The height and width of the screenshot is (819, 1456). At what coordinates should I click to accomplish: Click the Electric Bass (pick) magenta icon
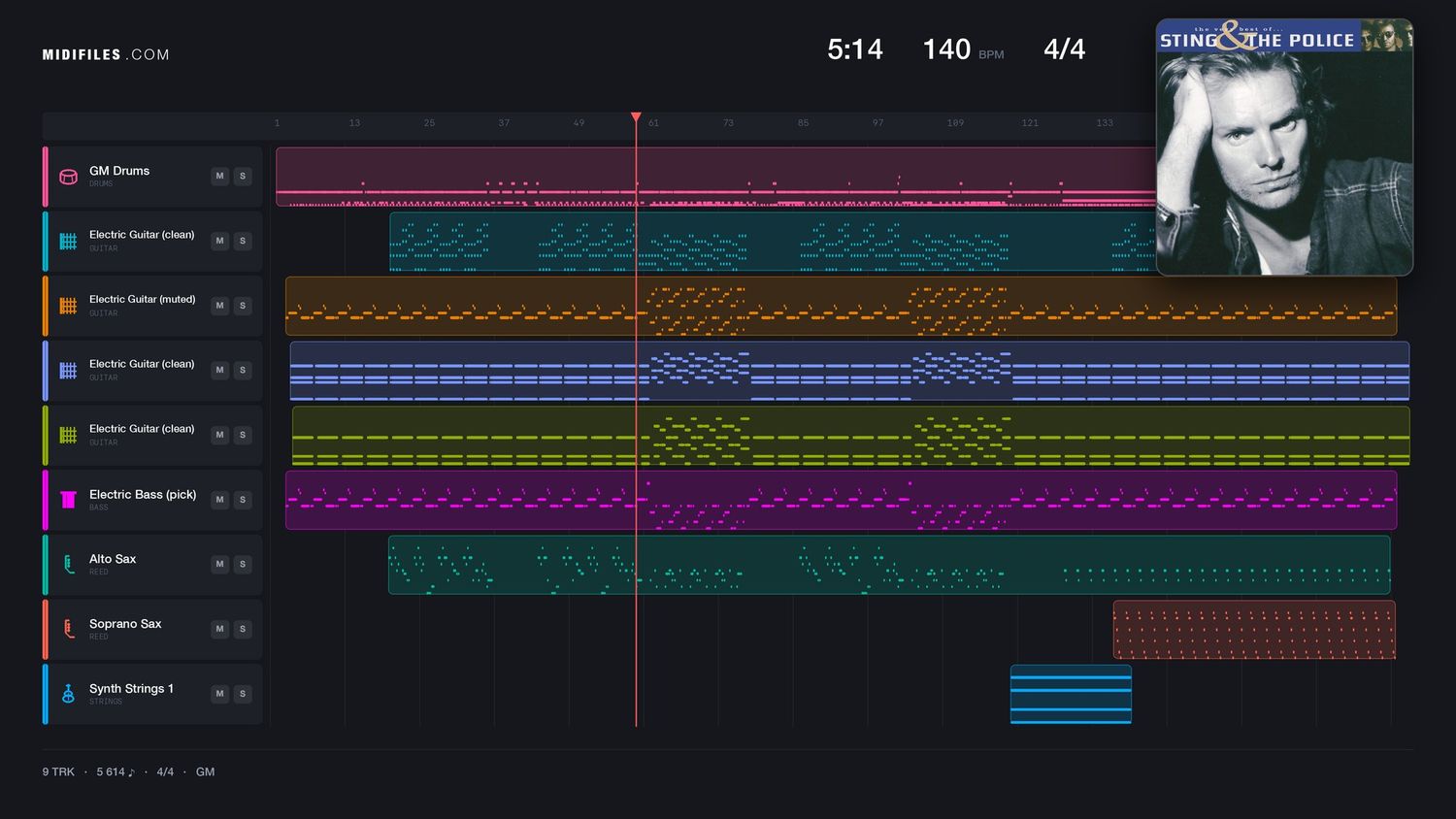68,500
